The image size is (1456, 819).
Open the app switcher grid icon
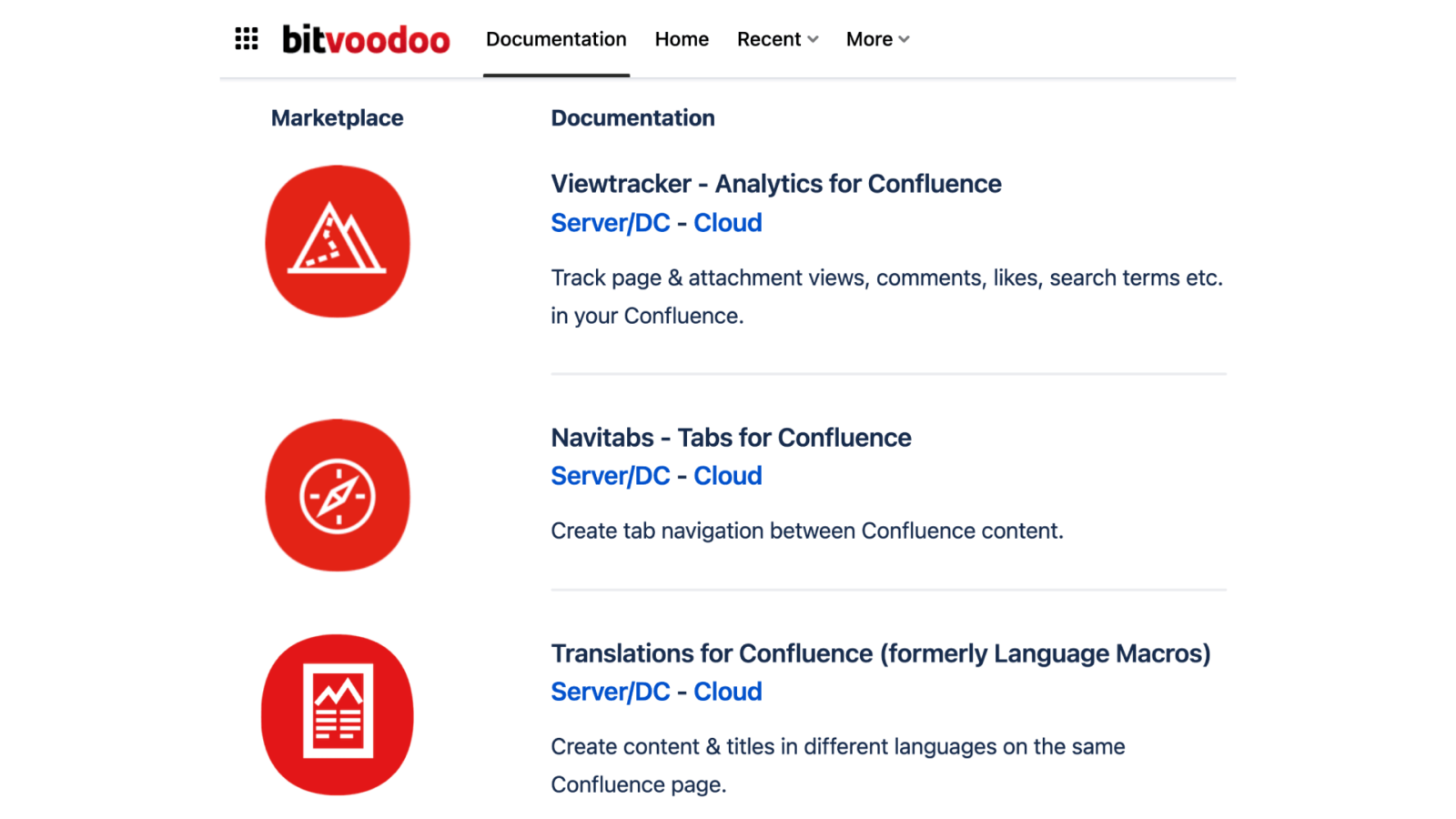(246, 38)
